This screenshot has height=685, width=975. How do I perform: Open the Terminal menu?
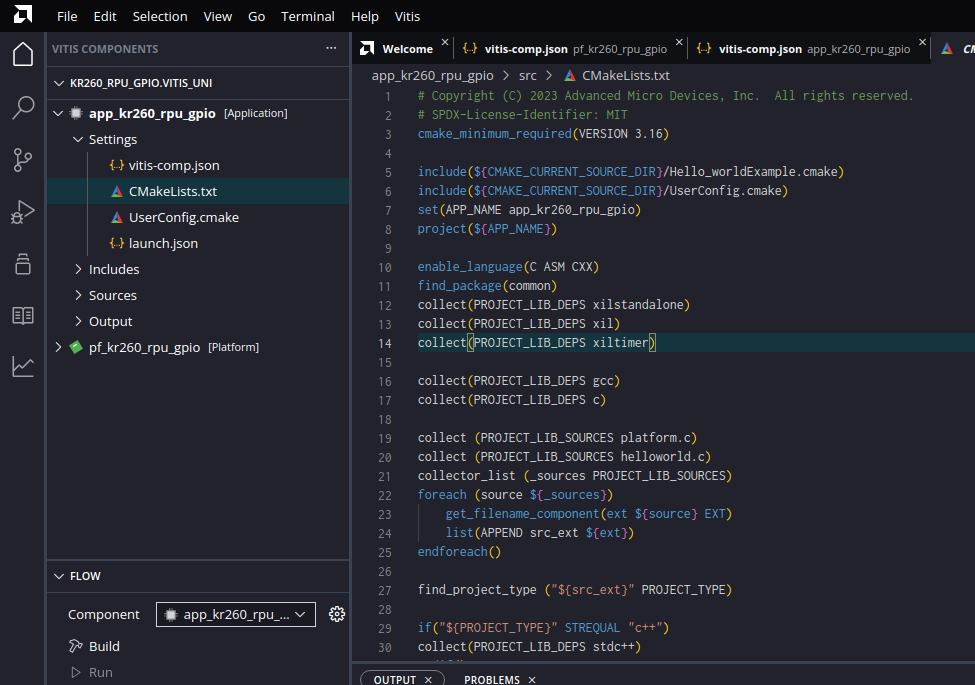[x=308, y=16]
